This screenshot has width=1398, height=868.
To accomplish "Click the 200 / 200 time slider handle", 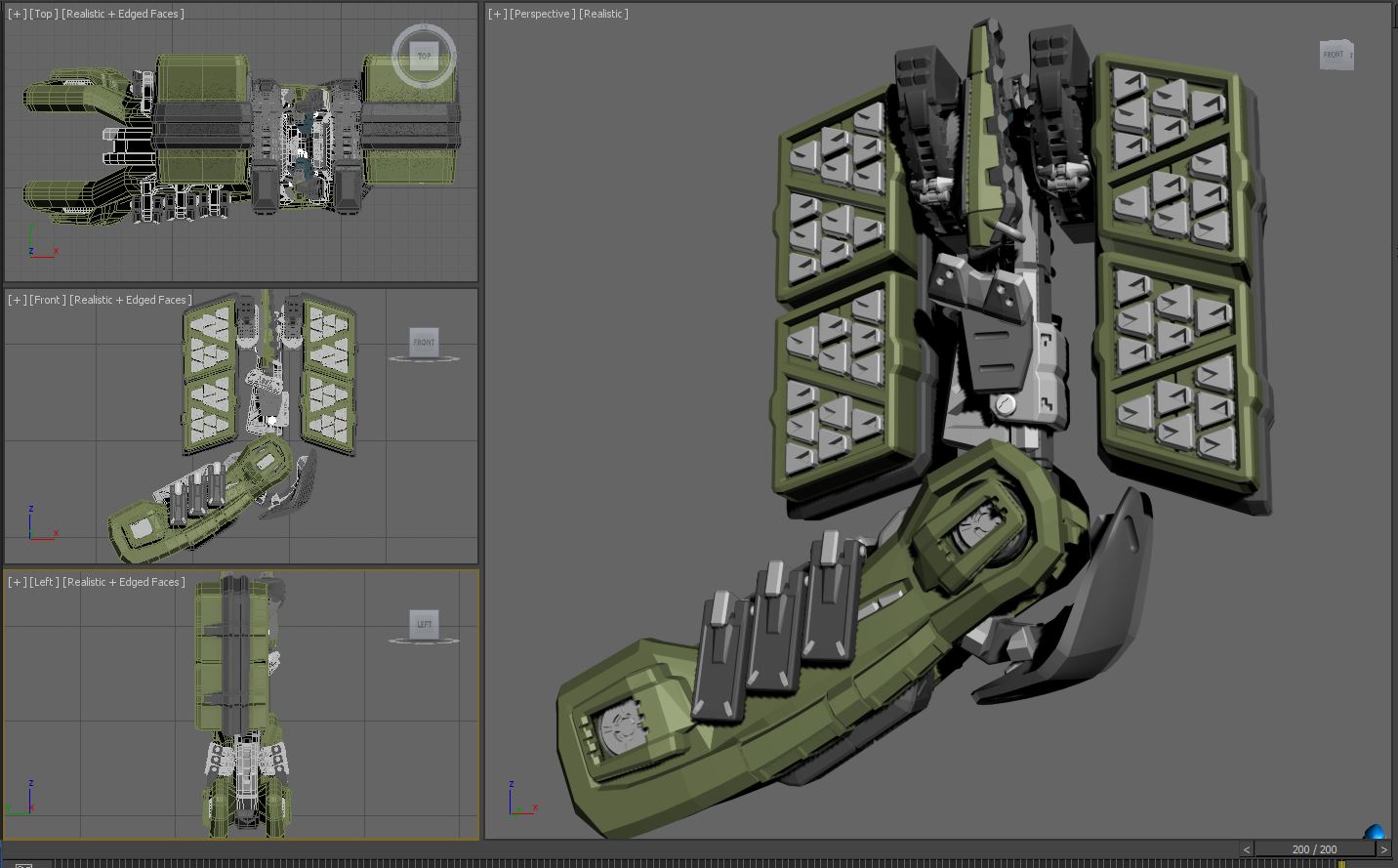I will click(x=1314, y=849).
